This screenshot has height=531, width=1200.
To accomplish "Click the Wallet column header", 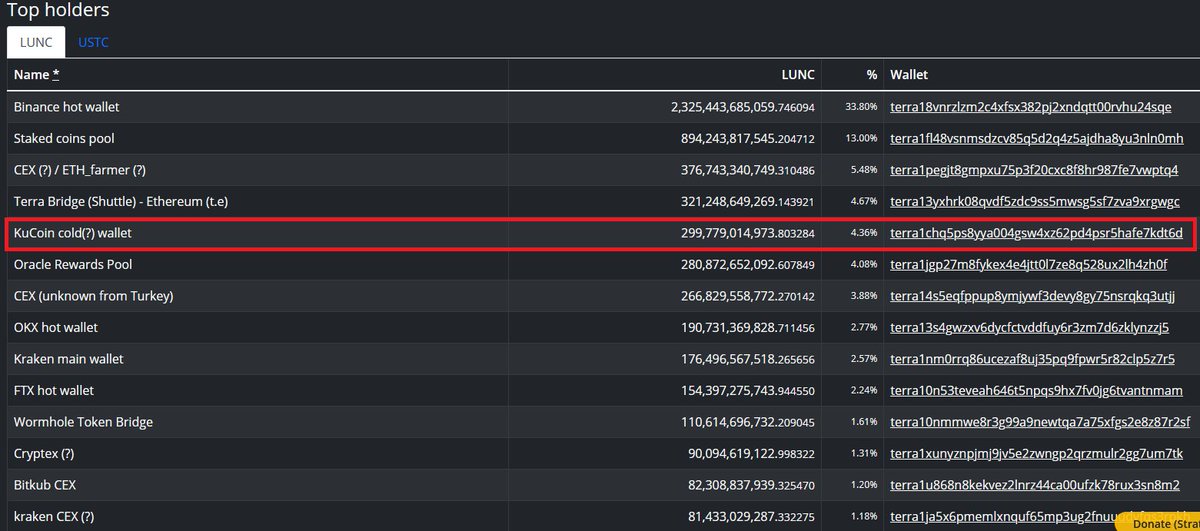I will tap(909, 75).
